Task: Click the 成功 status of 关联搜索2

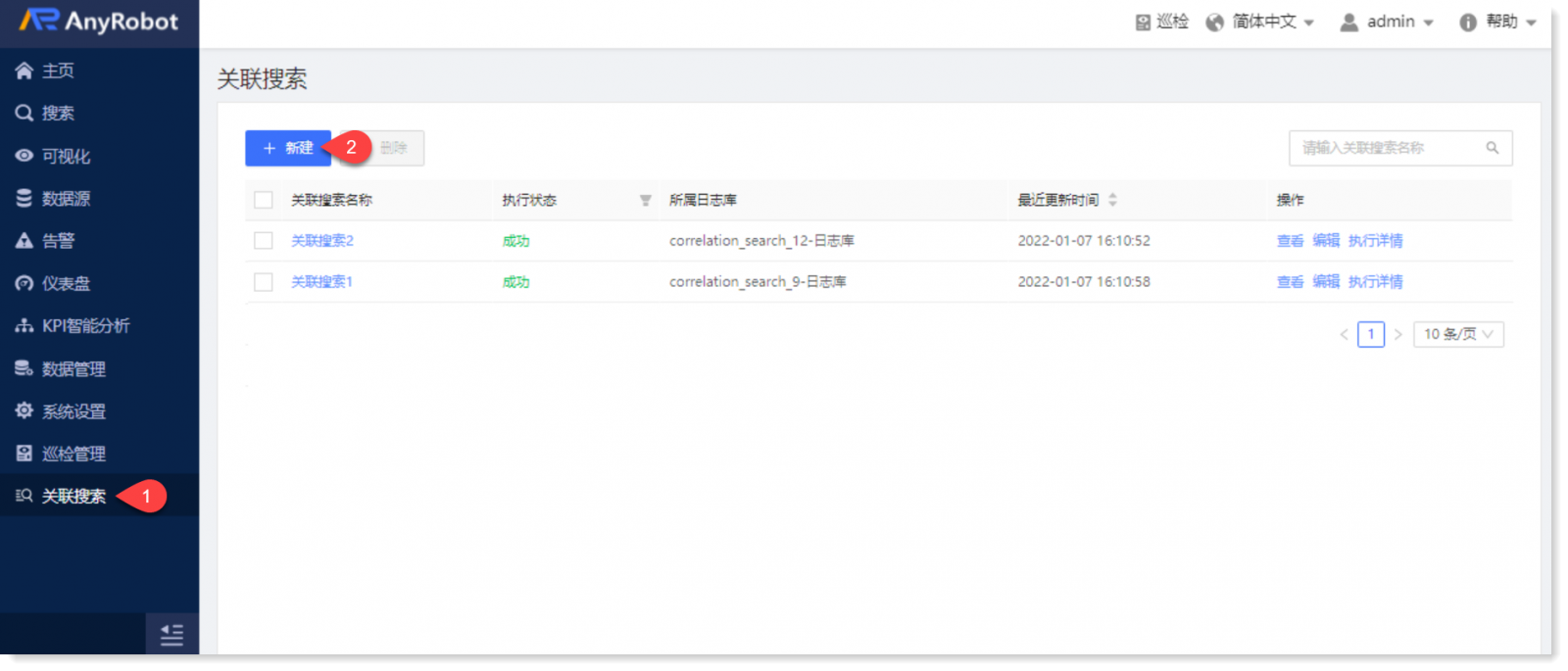Action: pyautogui.click(x=515, y=241)
